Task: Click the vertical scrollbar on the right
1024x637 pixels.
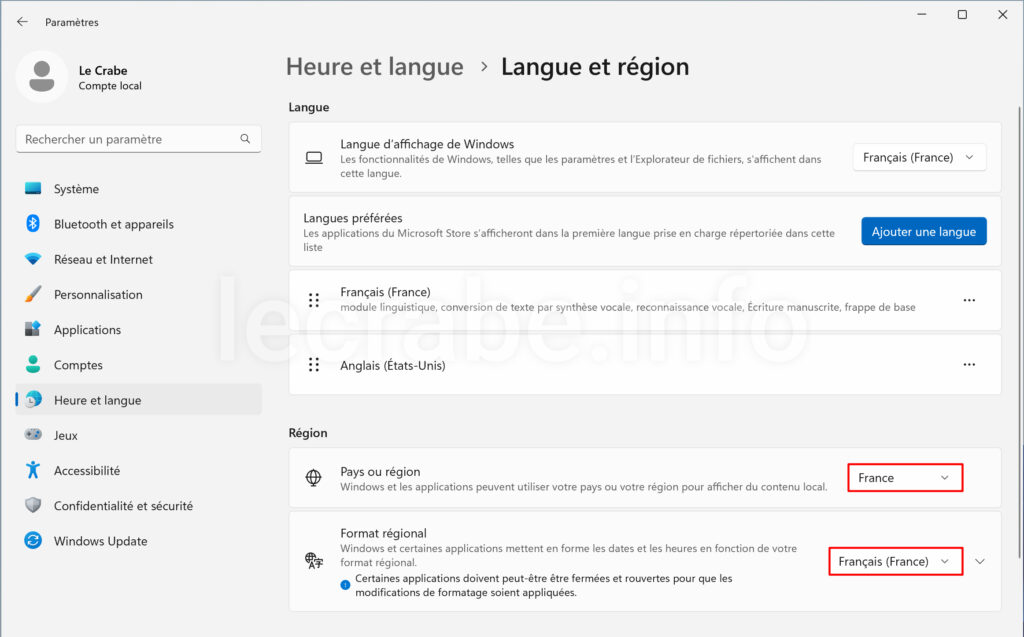Action: tap(1019, 333)
